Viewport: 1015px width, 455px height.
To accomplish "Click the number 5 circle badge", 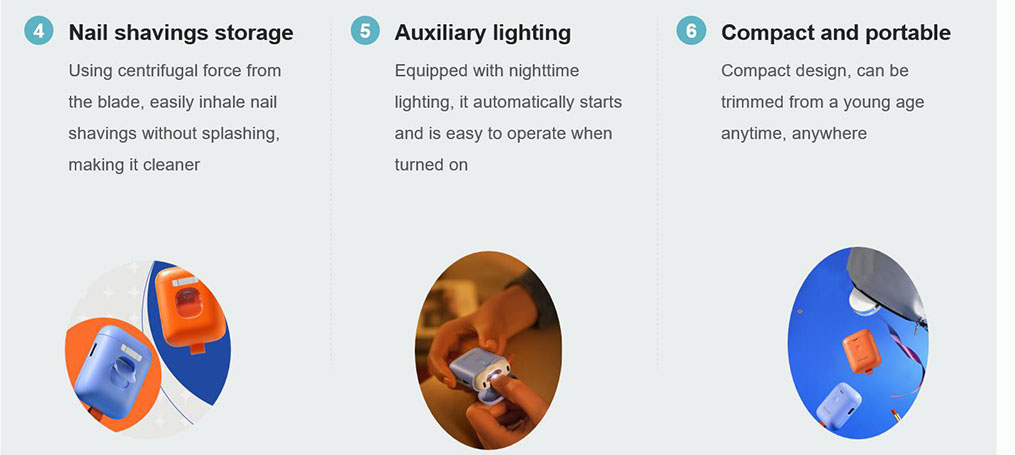I will (x=365, y=31).
